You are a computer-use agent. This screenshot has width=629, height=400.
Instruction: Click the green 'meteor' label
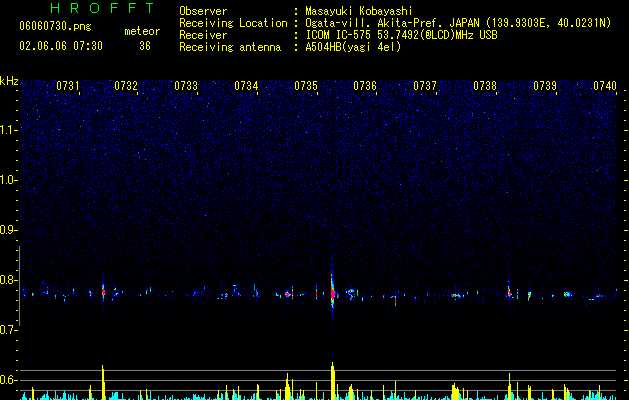click(142, 31)
